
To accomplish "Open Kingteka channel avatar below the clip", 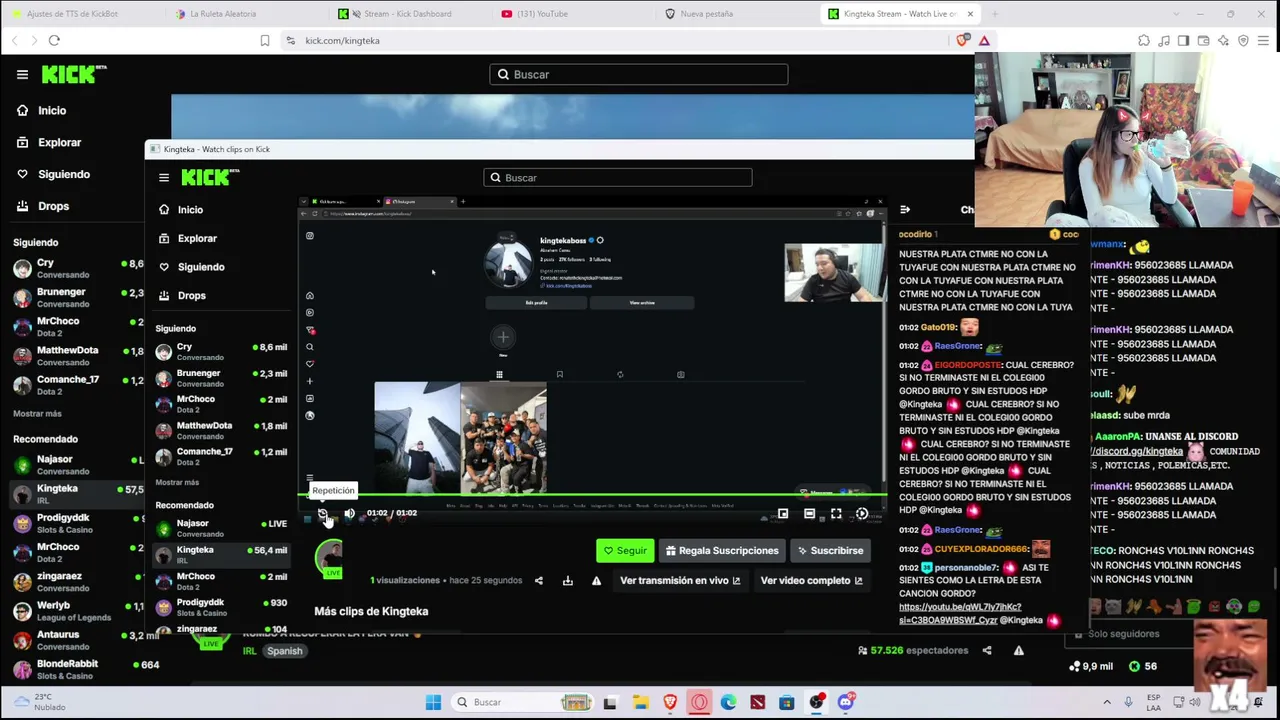I will (330, 557).
